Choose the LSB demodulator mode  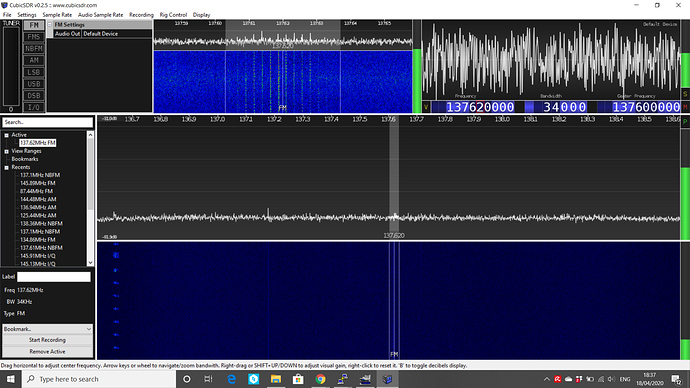[34, 72]
